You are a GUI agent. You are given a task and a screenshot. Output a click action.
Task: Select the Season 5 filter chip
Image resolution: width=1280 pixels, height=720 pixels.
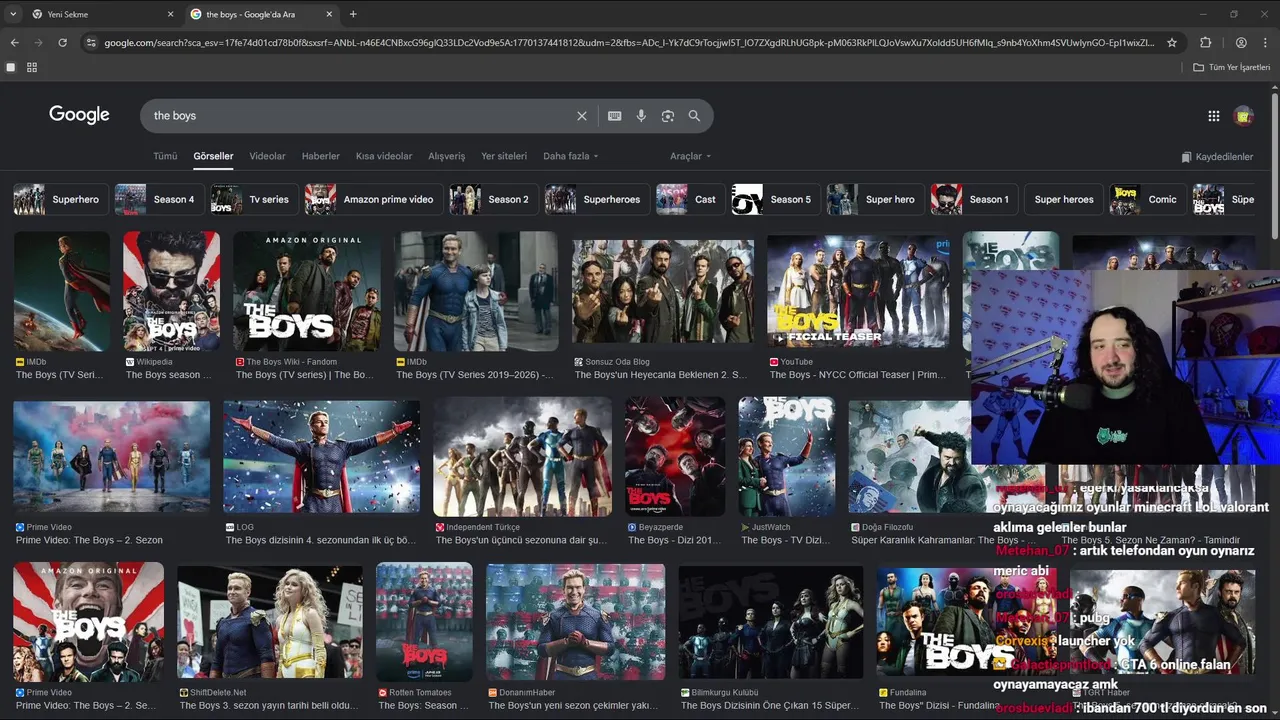point(775,199)
